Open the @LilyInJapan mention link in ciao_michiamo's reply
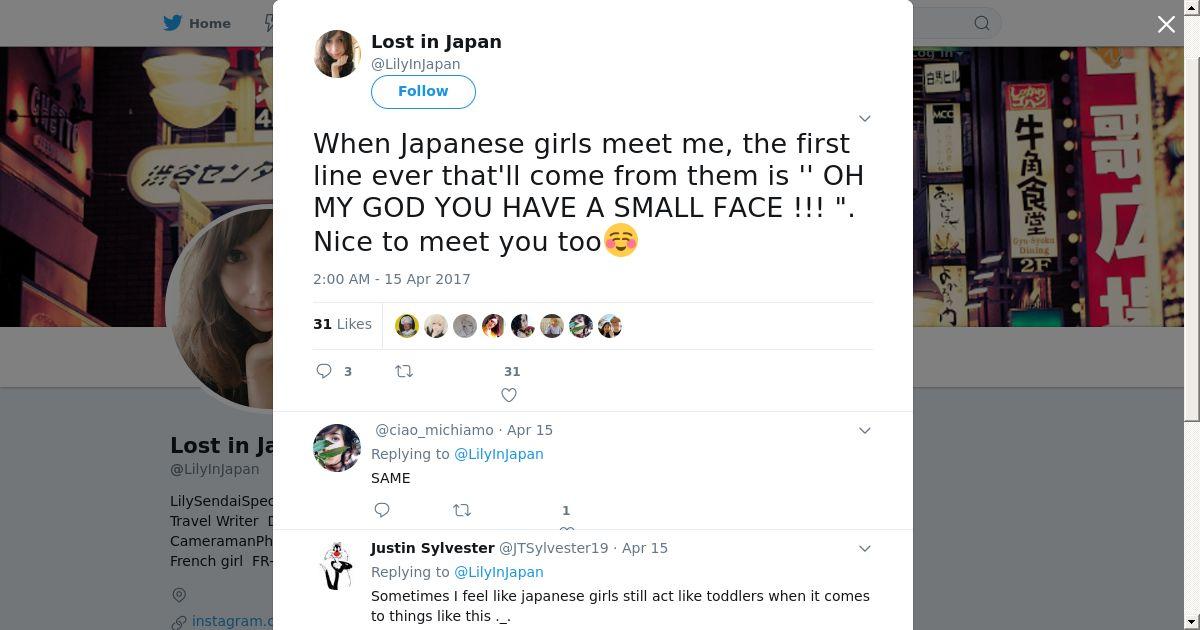Viewport: 1200px width, 630px height. click(499, 454)
